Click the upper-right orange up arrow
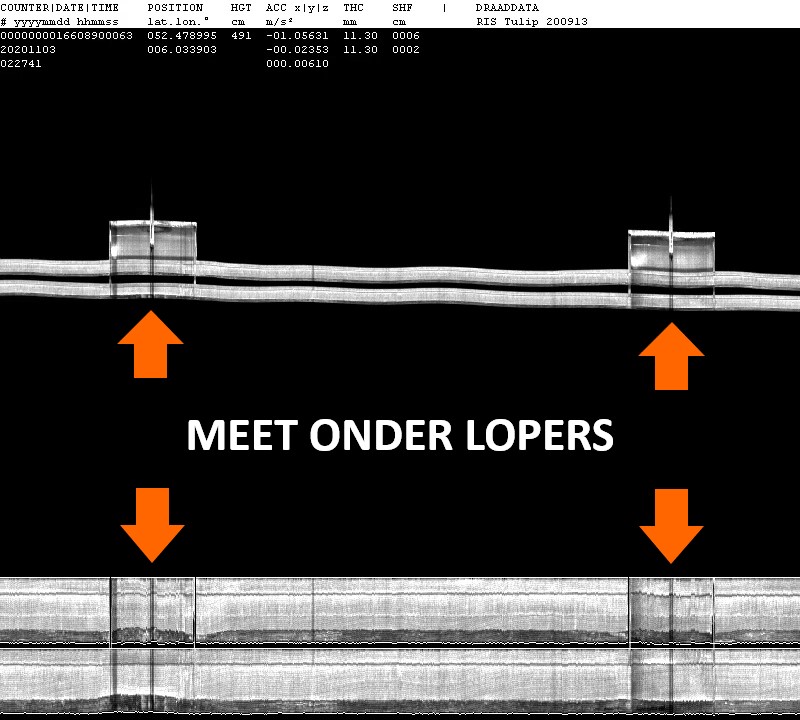This screenshot has width=800, height=720. [x=671, y=357]
